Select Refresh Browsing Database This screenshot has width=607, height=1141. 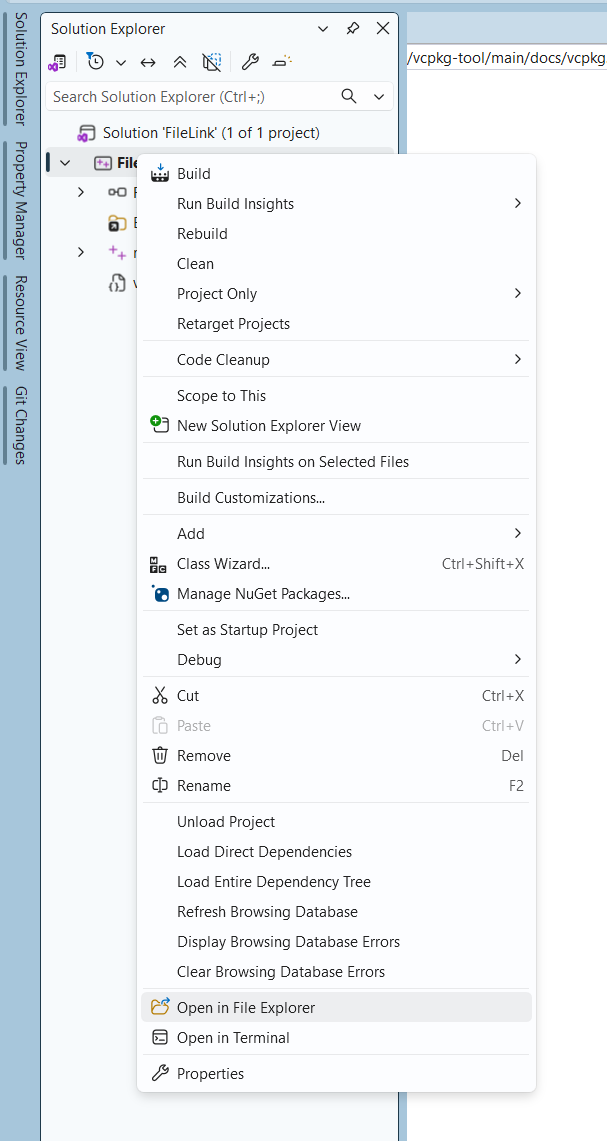click(x=336, y=911)
